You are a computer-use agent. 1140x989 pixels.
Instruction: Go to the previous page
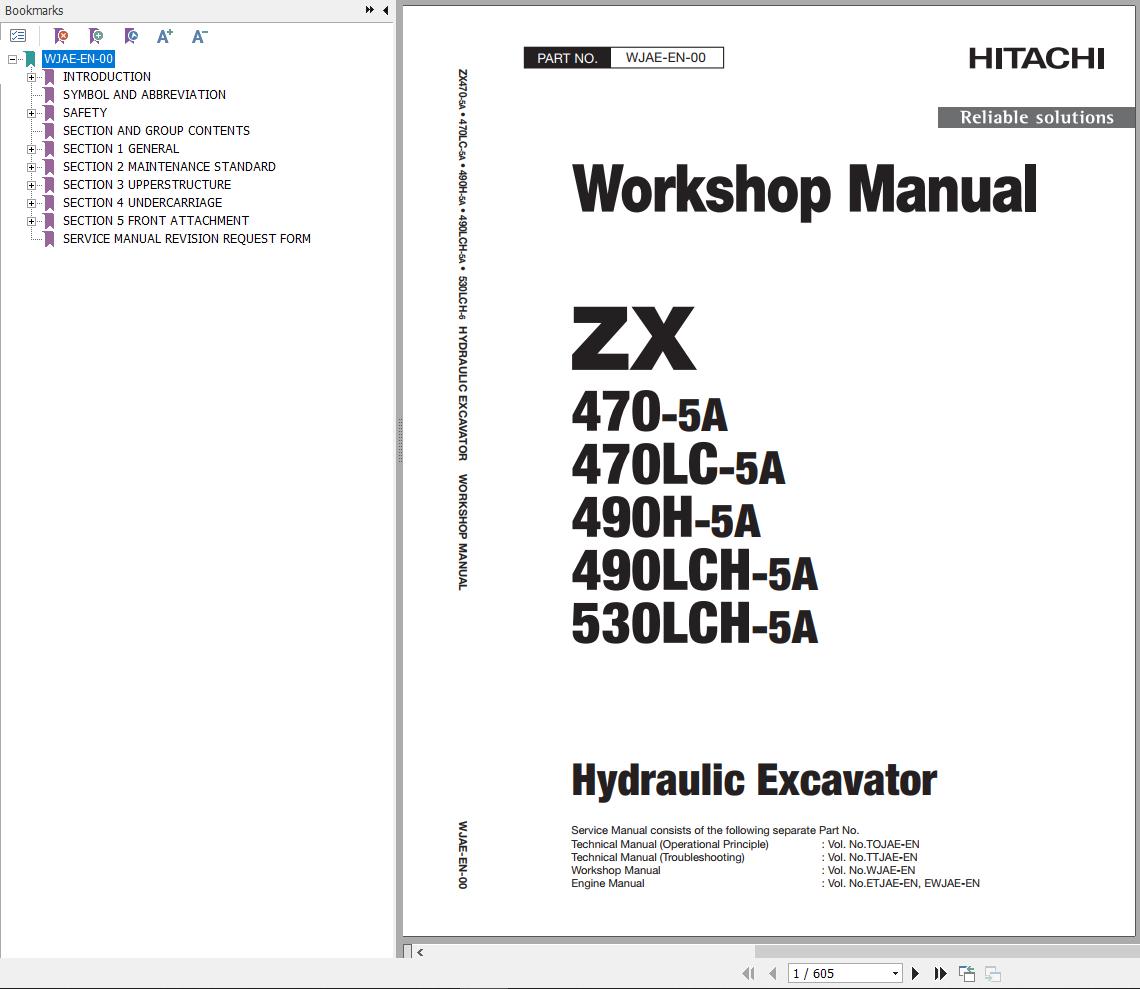[772, 973]
